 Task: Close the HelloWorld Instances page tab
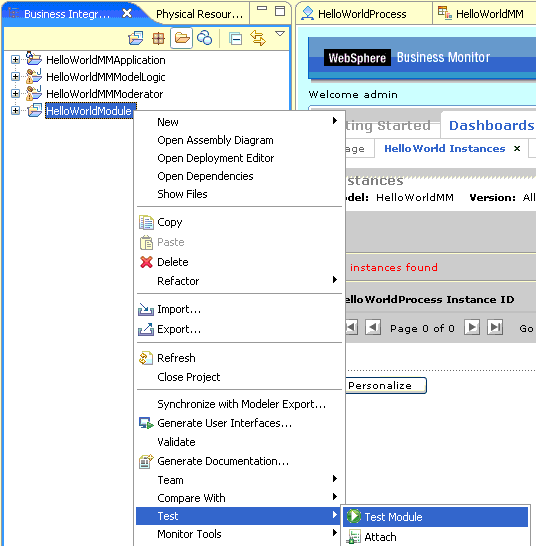(x=517, y=149)
